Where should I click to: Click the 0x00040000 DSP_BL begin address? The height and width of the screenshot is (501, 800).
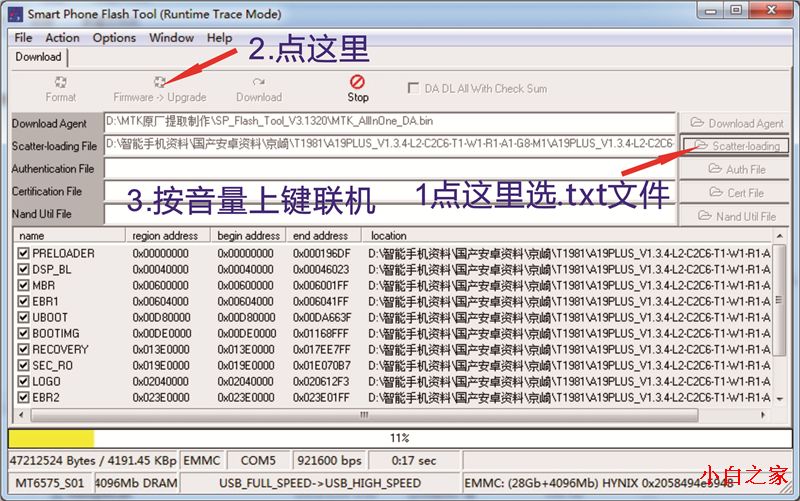(x=246, y=269)
